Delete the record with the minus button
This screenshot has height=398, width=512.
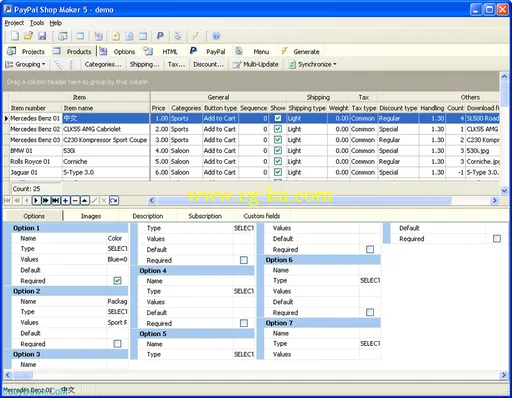coord(75,200)
